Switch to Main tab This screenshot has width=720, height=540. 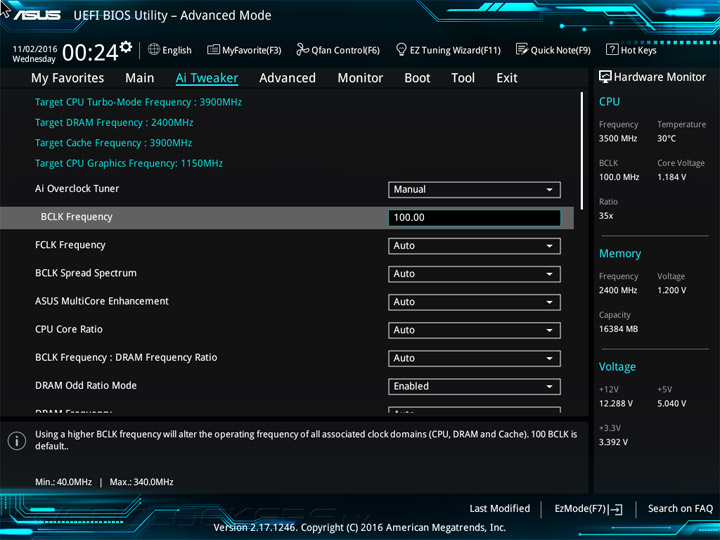tap(140, 78)
